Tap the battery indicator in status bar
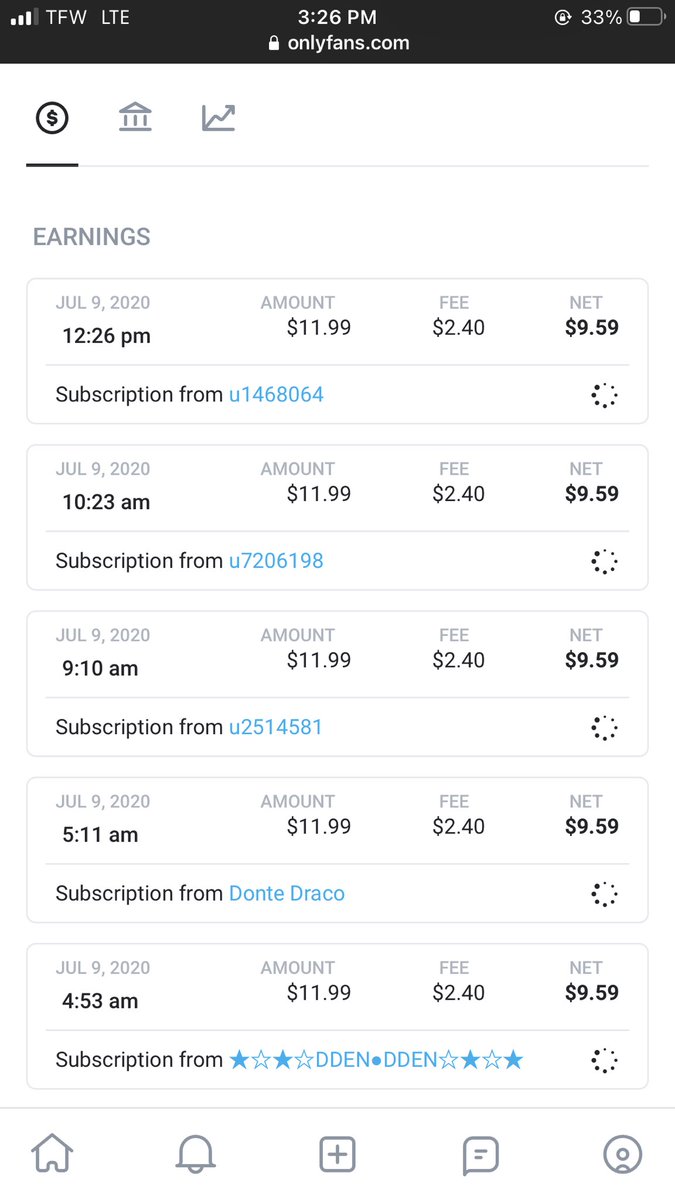 (x=645, y=17)
